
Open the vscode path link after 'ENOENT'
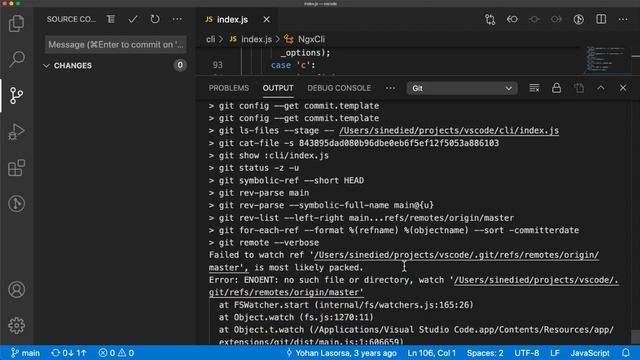pos(536,280)
